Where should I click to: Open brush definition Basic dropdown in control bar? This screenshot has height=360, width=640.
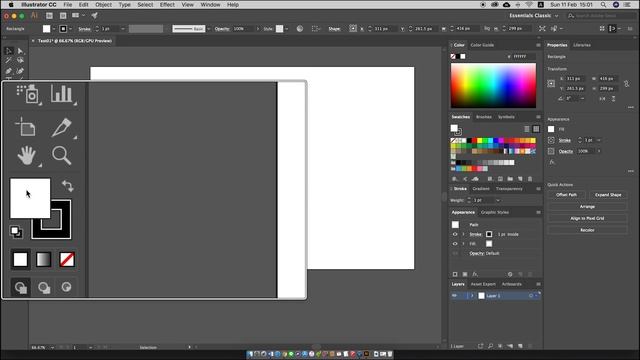(209, 29)
